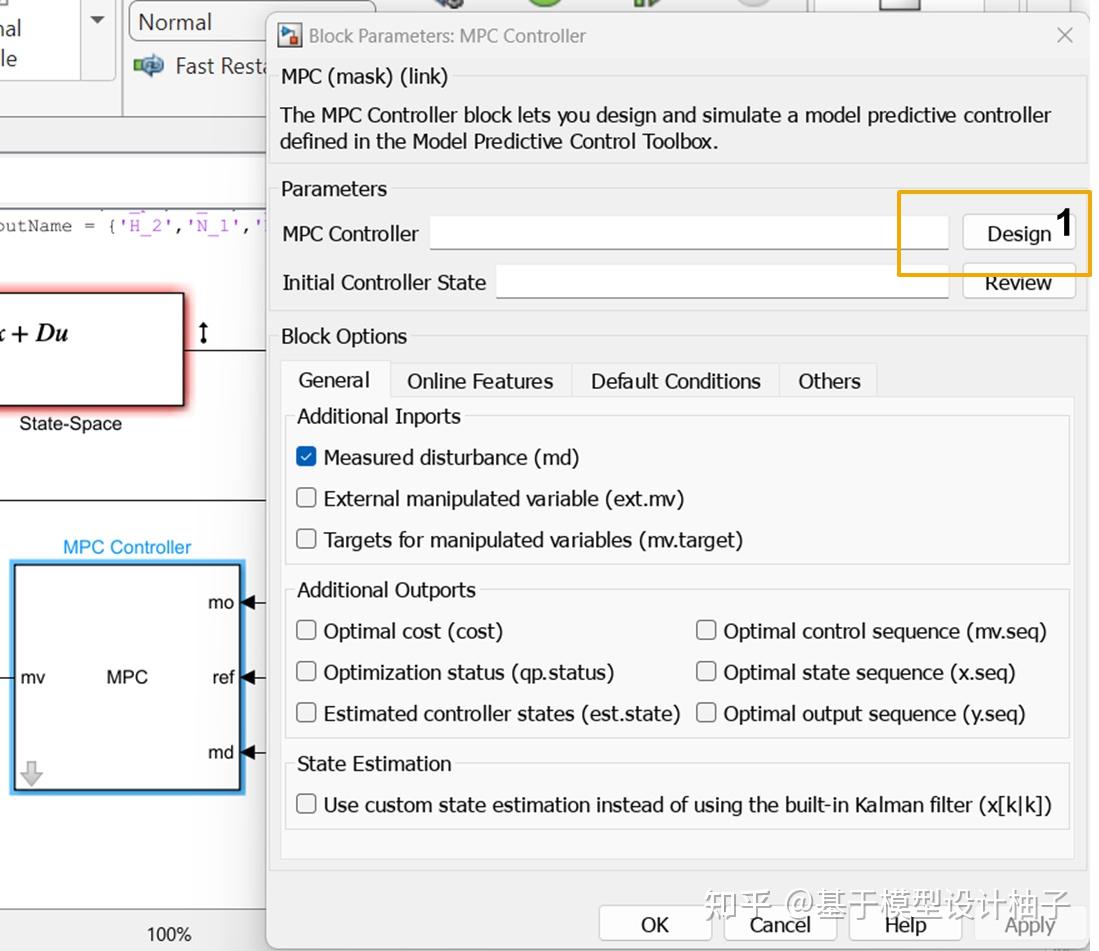Check the Optimal cost (cost) output
This screenshot has width=1099, height=951.
click(x=305, y=631)
